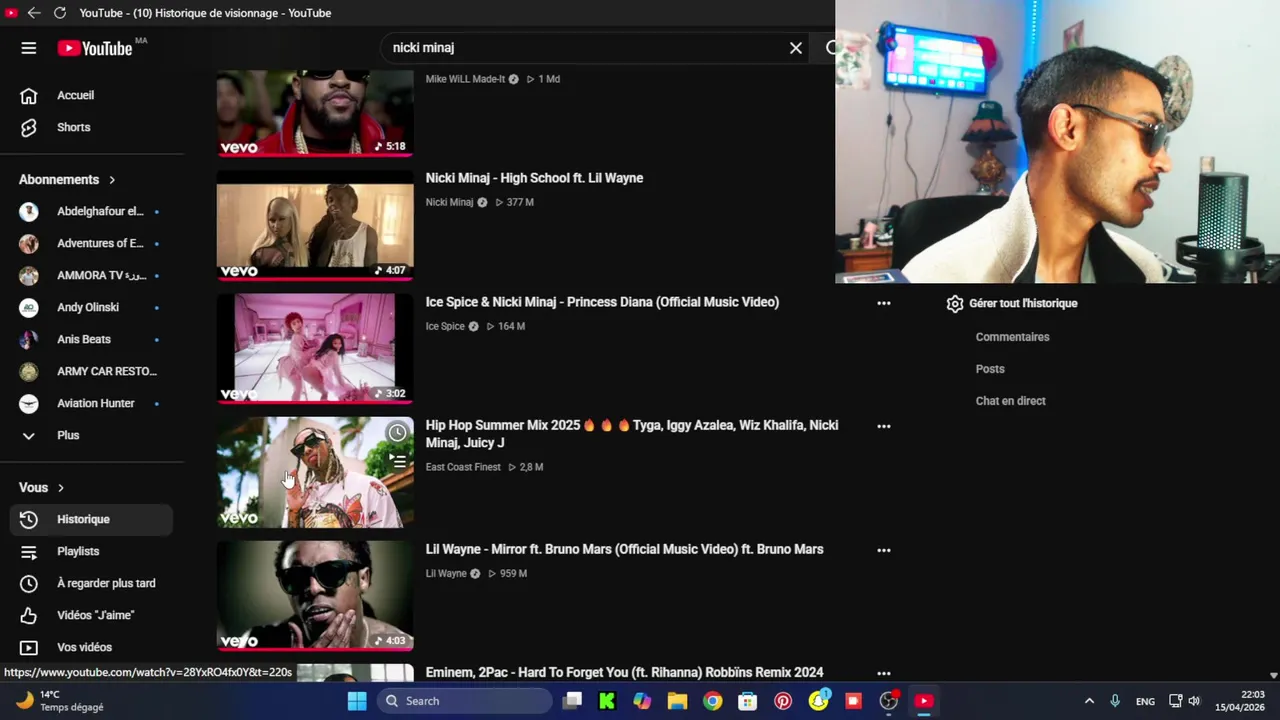Open the weather widget 14°C

click(x=60, y=701)
